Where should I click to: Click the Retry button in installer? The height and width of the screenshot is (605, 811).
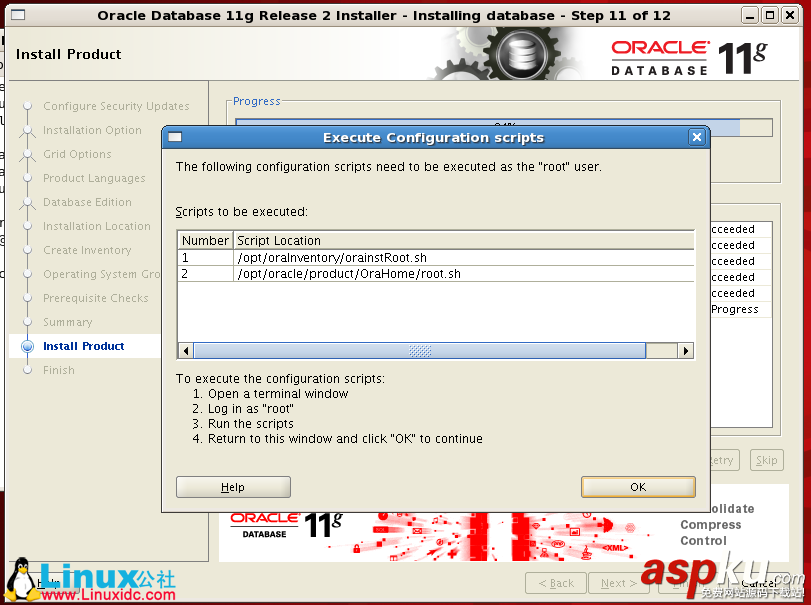(725, 460)
